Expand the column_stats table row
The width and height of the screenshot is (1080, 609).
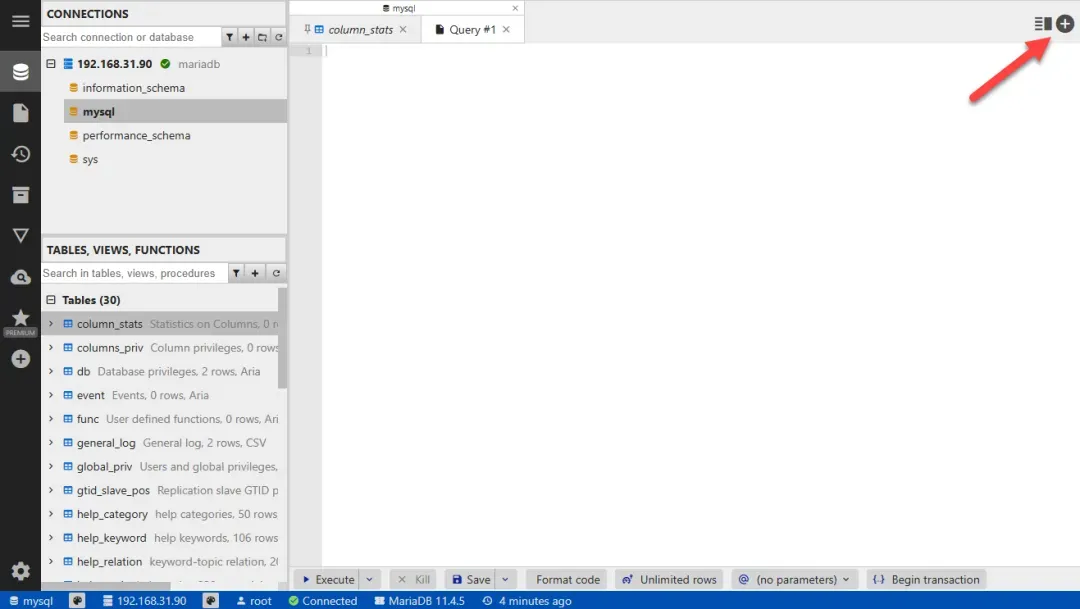point(51,324)
